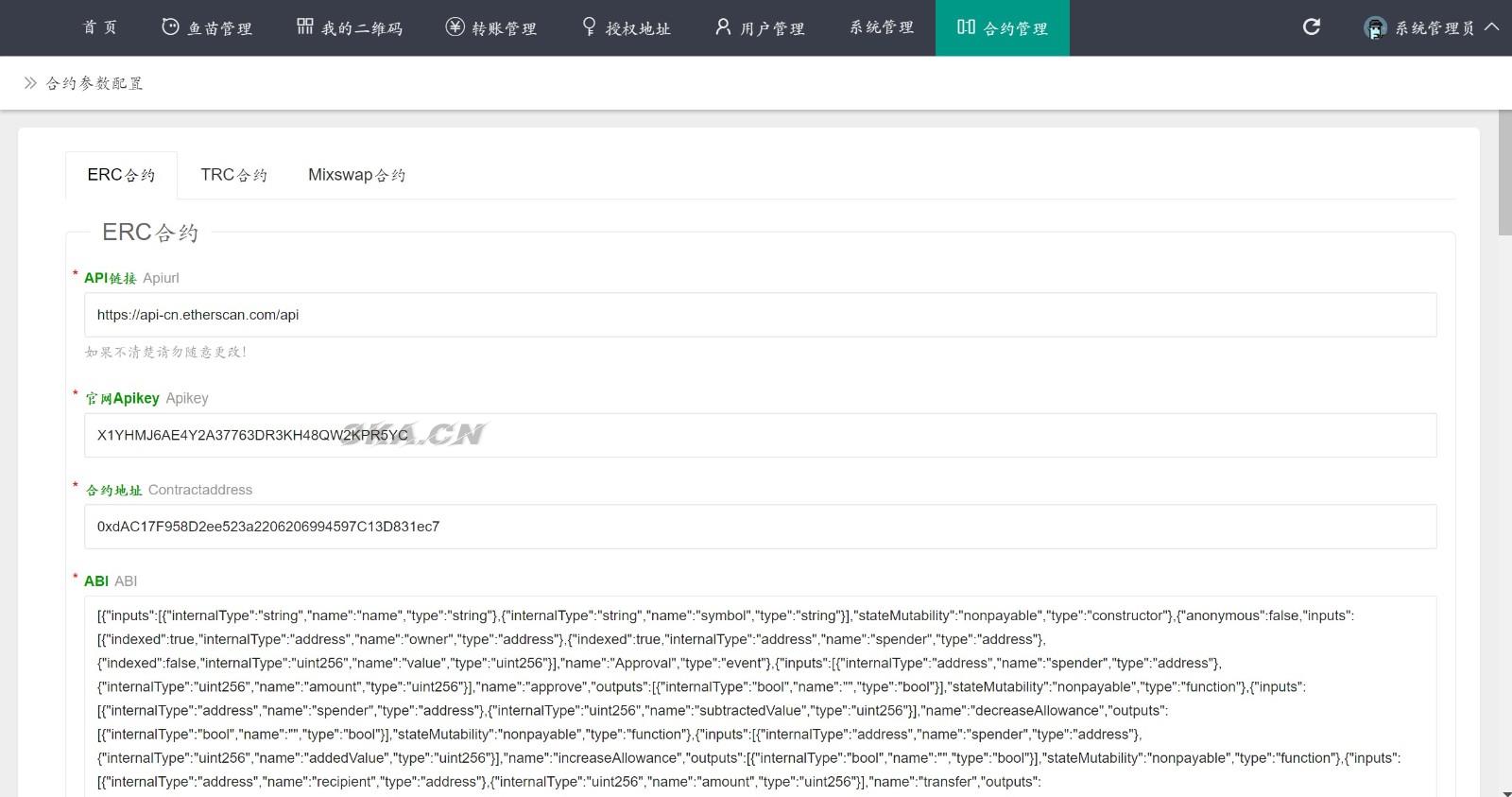Click the scrollbar down arrow
This screenshot has height=797, width=1512.
(x=1504, y=792)
